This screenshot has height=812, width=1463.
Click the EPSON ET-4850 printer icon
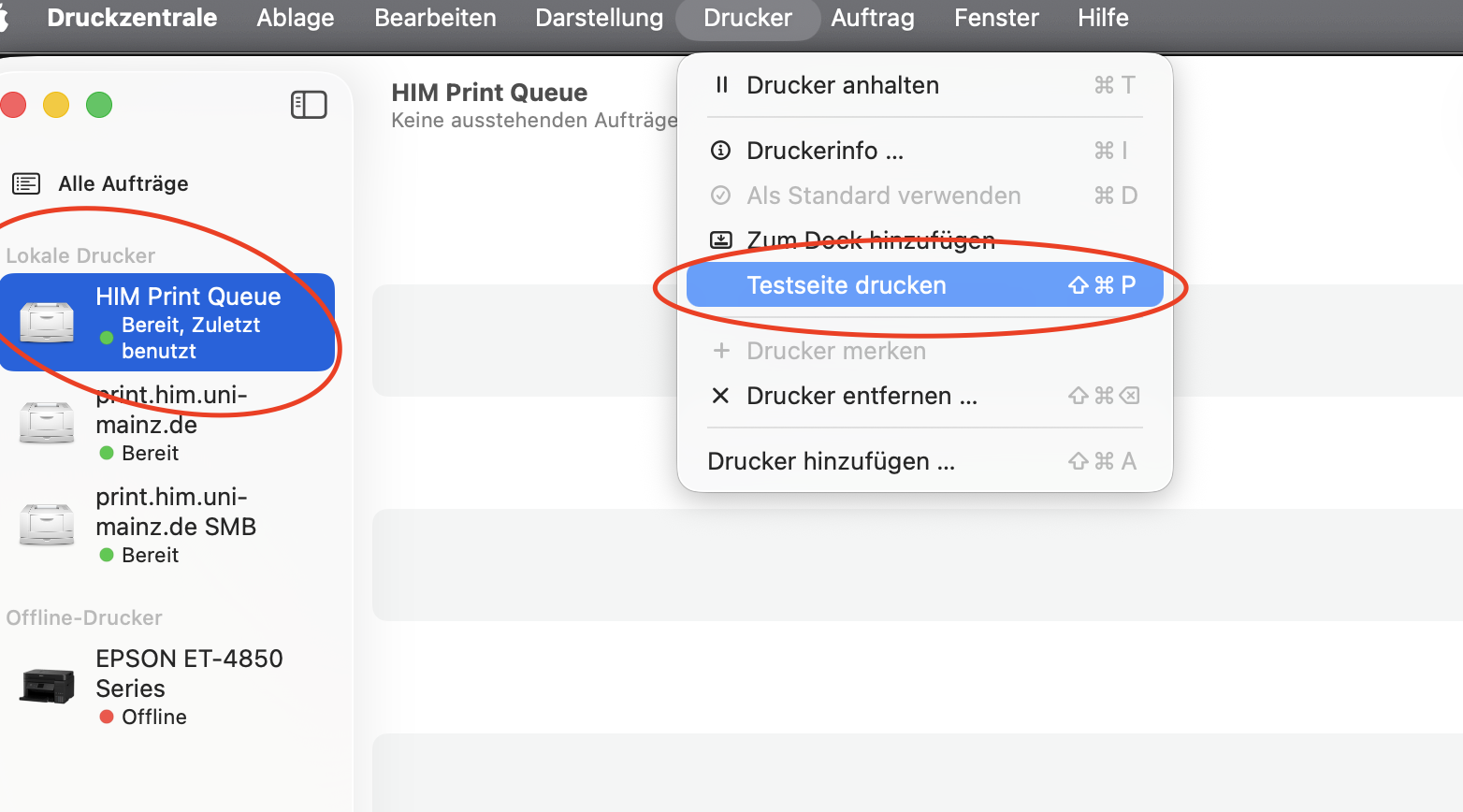[47, 687]
